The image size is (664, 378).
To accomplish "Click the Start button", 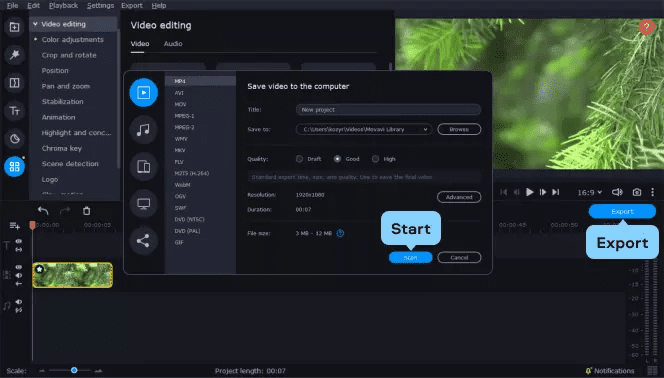I will [410, 257].
